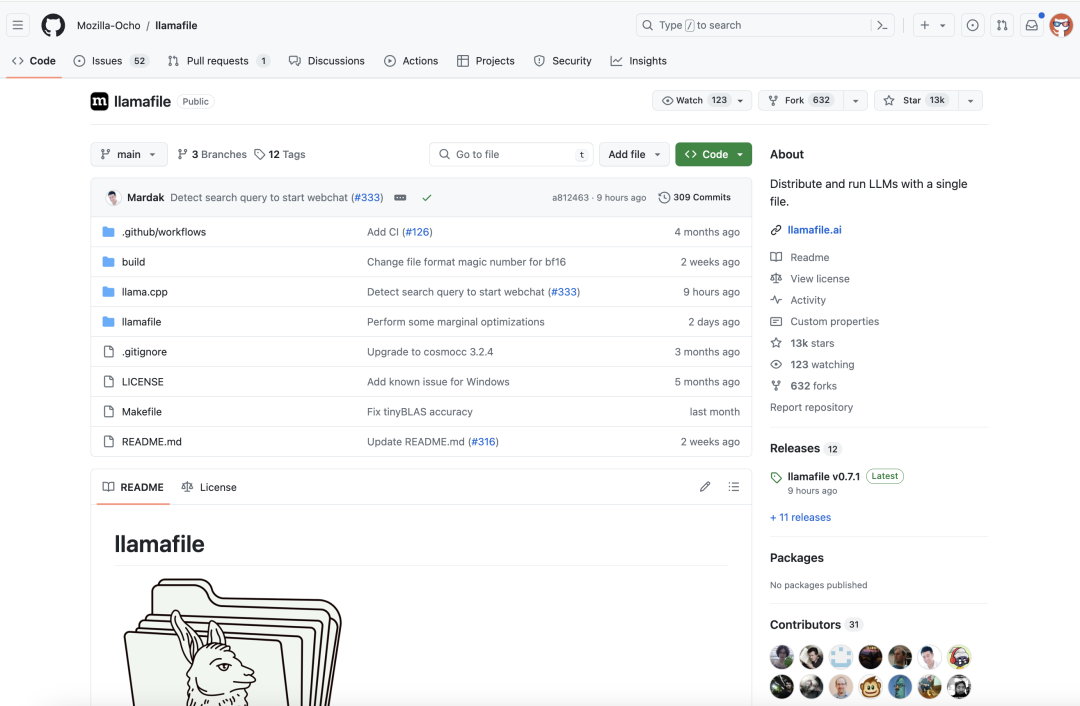Open the Projects tab

pos(486,61)
